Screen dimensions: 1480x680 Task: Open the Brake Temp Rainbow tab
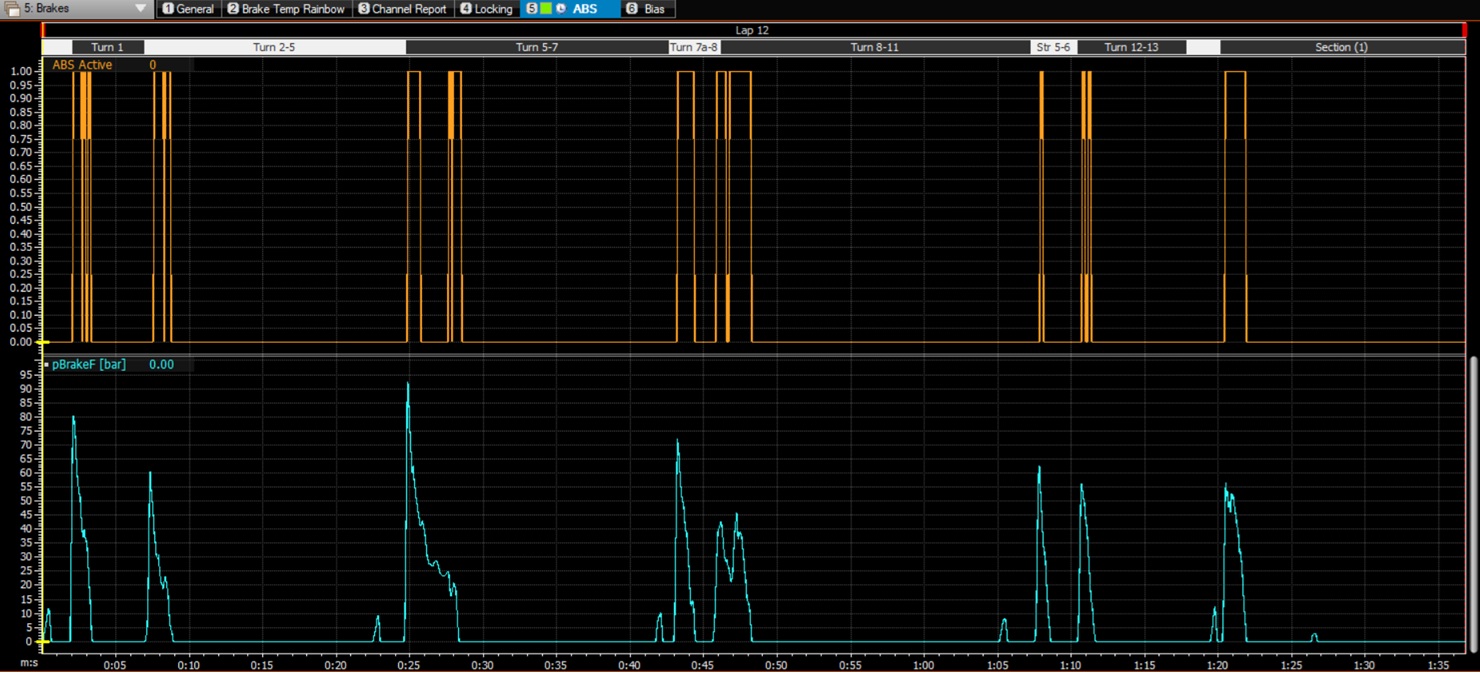[x=292, y=9]
